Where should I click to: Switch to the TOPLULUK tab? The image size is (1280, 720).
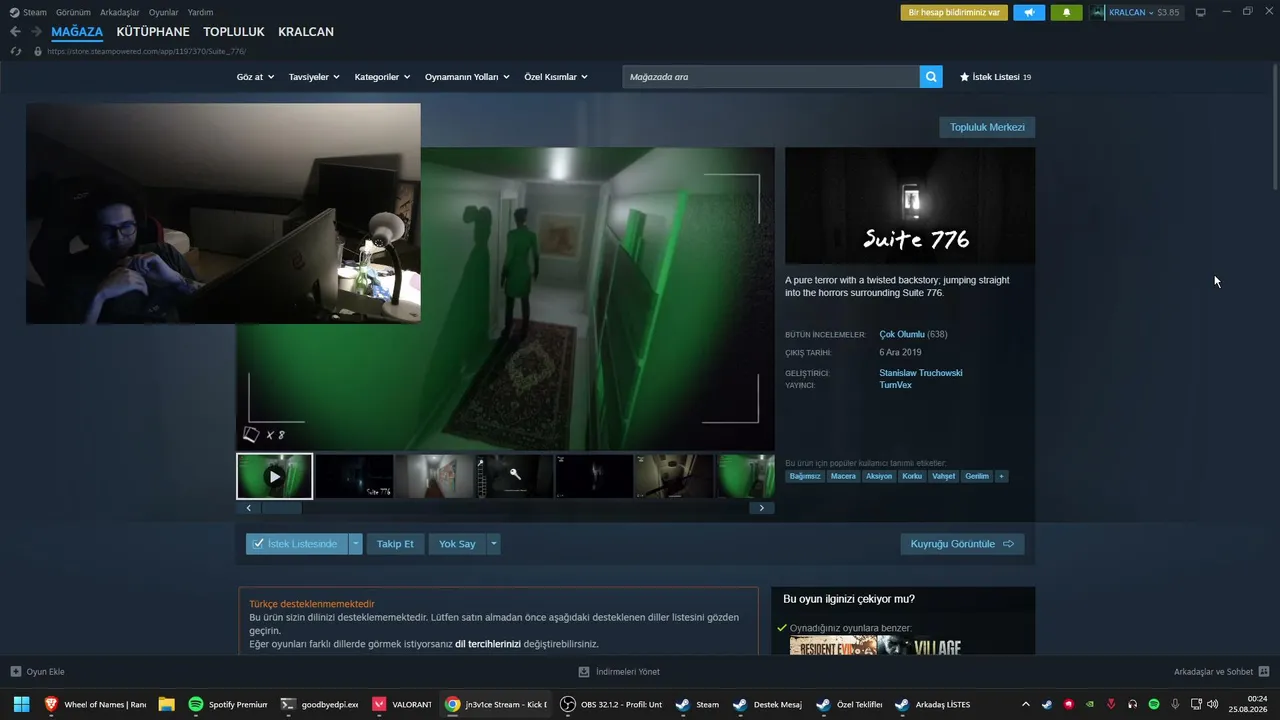pyautogui.click(x=234, y=32)
